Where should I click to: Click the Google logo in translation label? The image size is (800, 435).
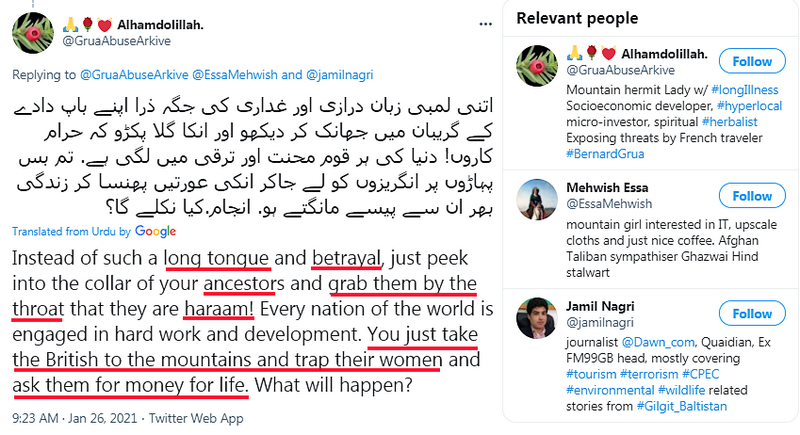point(155,231)
